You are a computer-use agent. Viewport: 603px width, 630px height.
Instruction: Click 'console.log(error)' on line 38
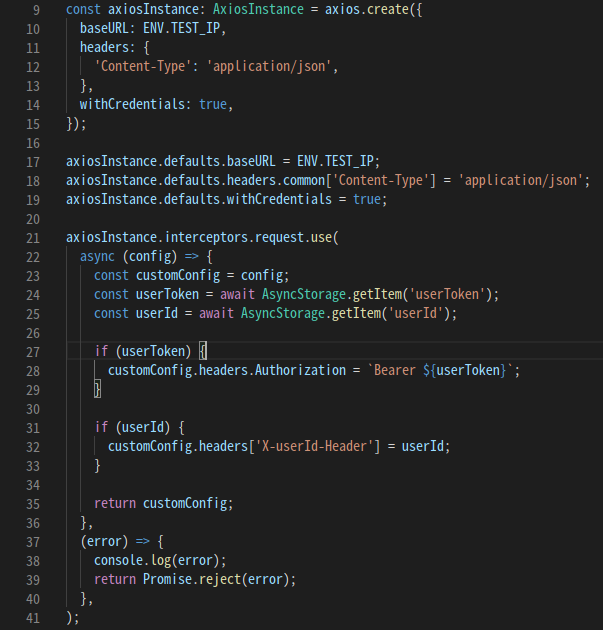157,560
